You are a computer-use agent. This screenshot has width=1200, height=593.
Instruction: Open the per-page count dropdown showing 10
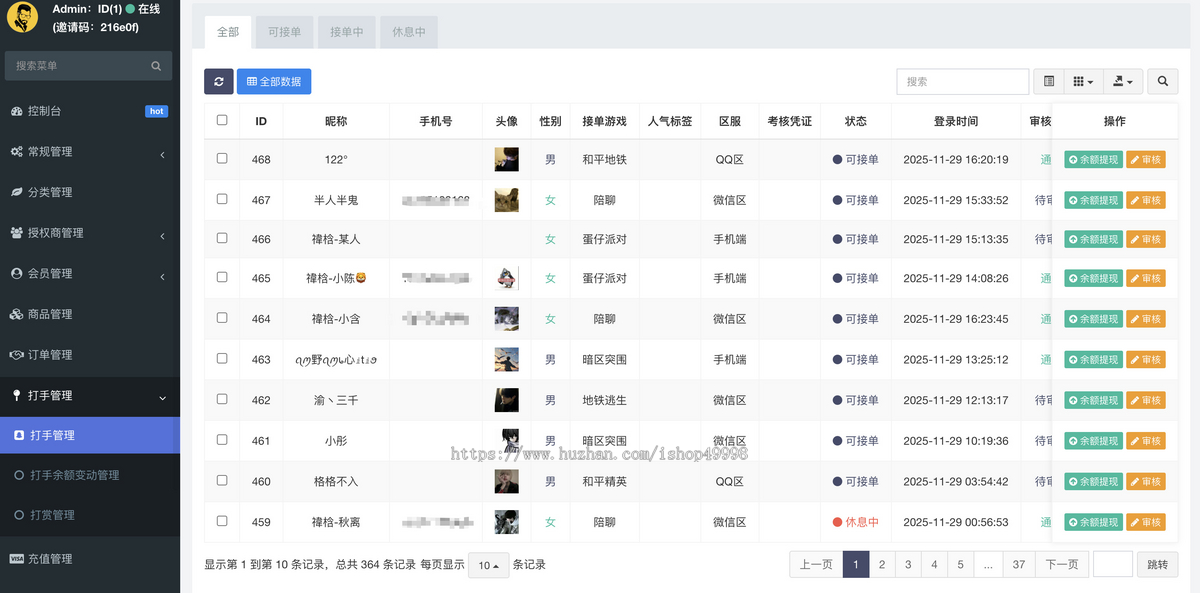488,564
